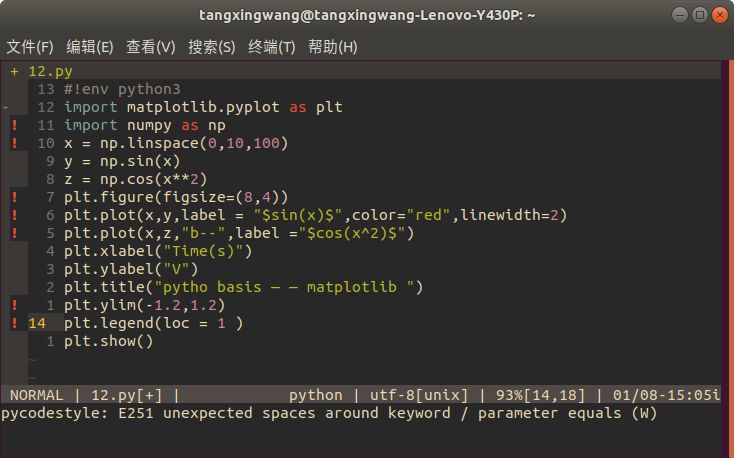The height and width of the screenshot is (458, 734).
Task: Click 'import matplotlib.pyplot as plt' line
Action: click(203, 107)
